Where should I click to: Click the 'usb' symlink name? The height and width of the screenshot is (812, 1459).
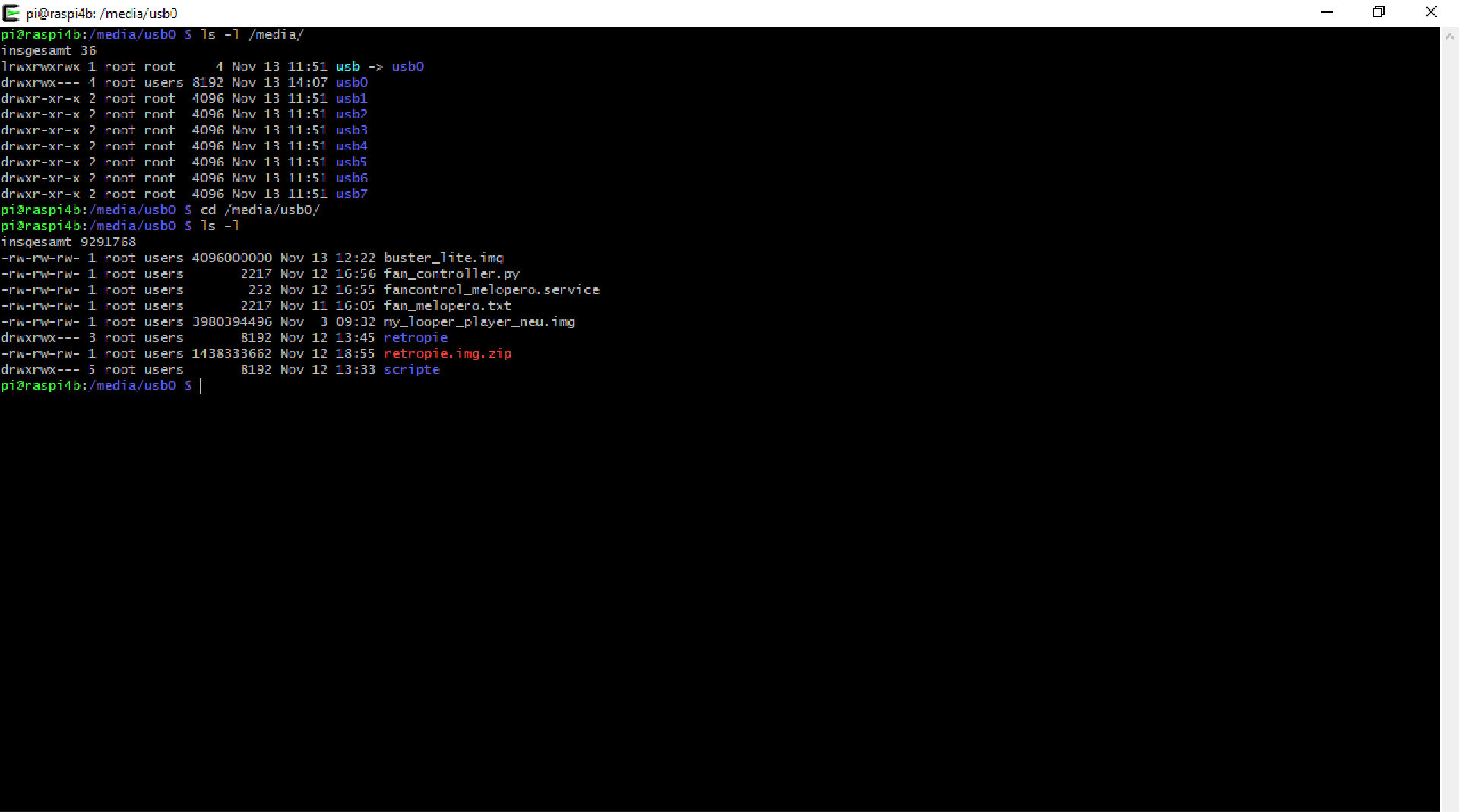pos(348,67)
